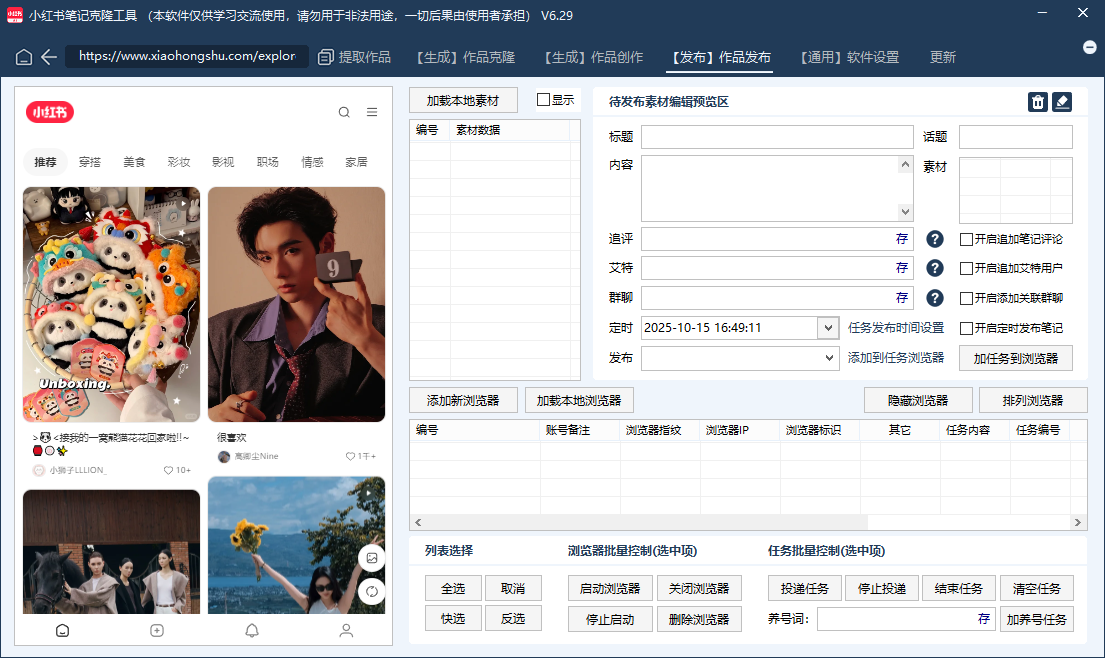Click the profile icon in bottom navigation
The width and height of the screenshot is (1105, 658).
[x=346, y=630]
